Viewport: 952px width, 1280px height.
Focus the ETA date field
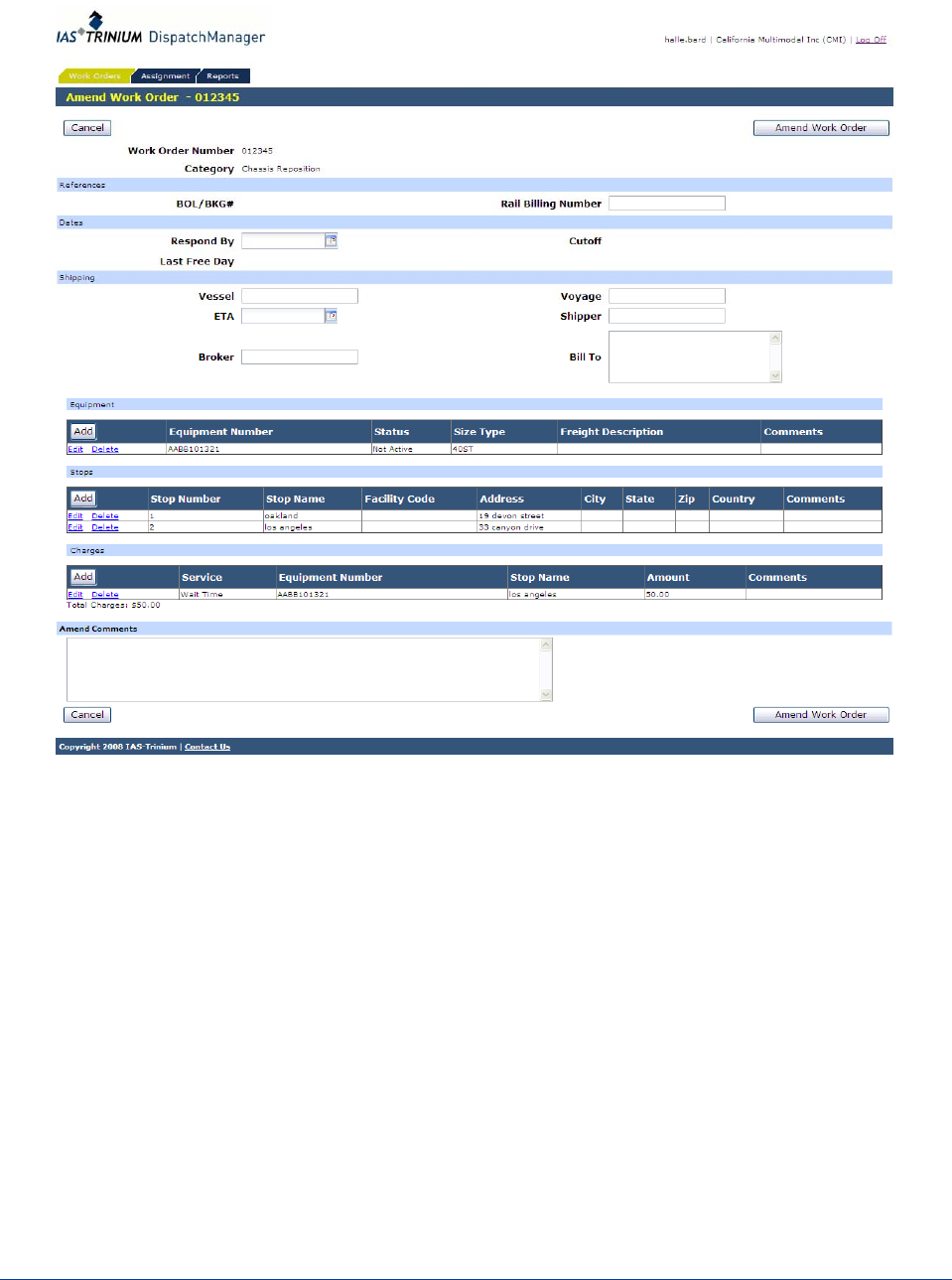tap(283, 316)
